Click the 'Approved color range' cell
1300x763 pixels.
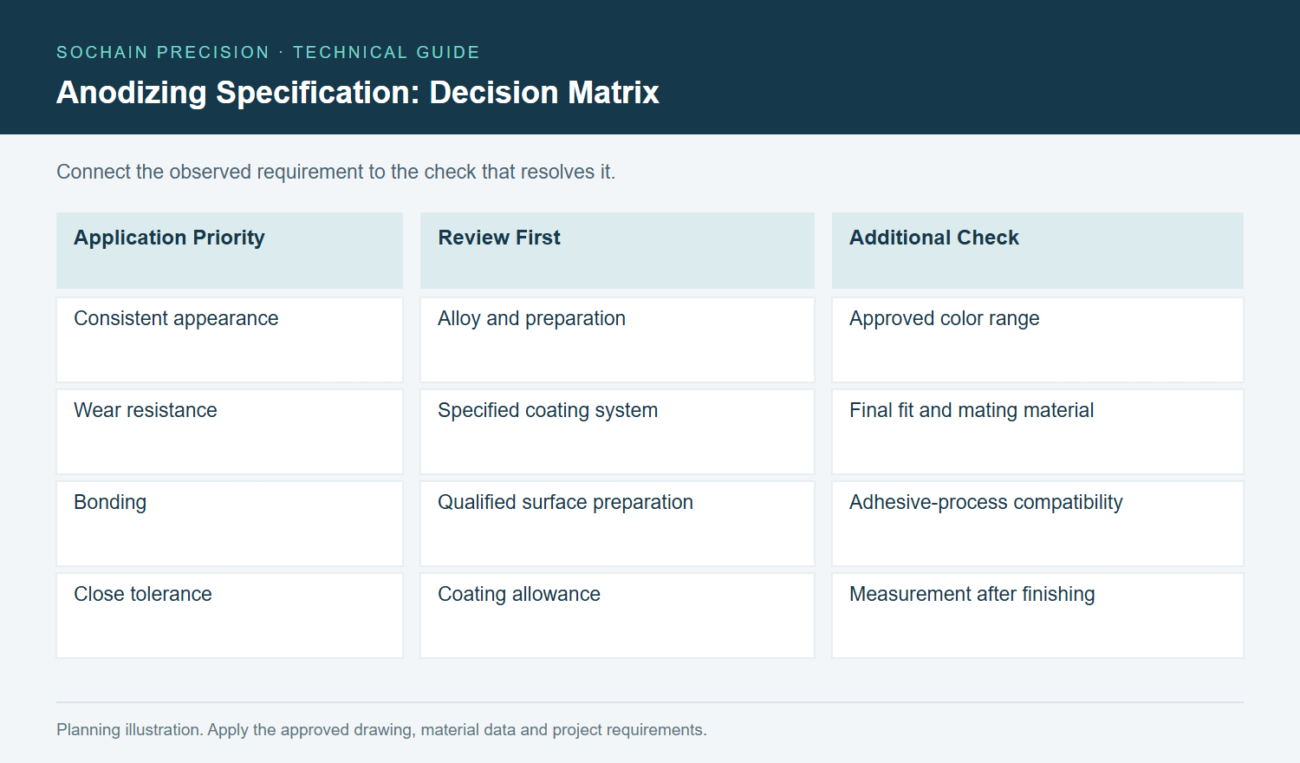1037,339
